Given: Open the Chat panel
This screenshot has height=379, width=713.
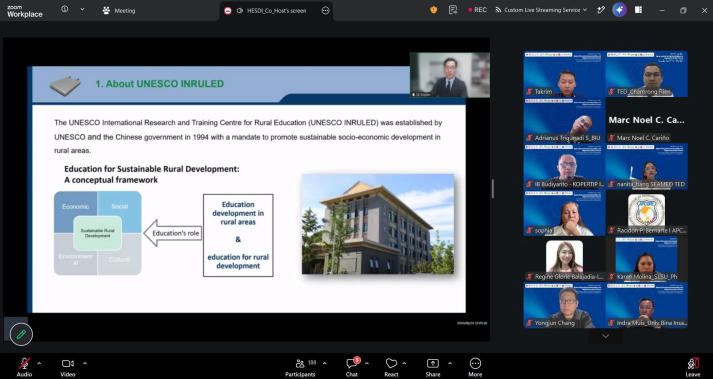Looking at the screenshot, I should pos(352,367).
